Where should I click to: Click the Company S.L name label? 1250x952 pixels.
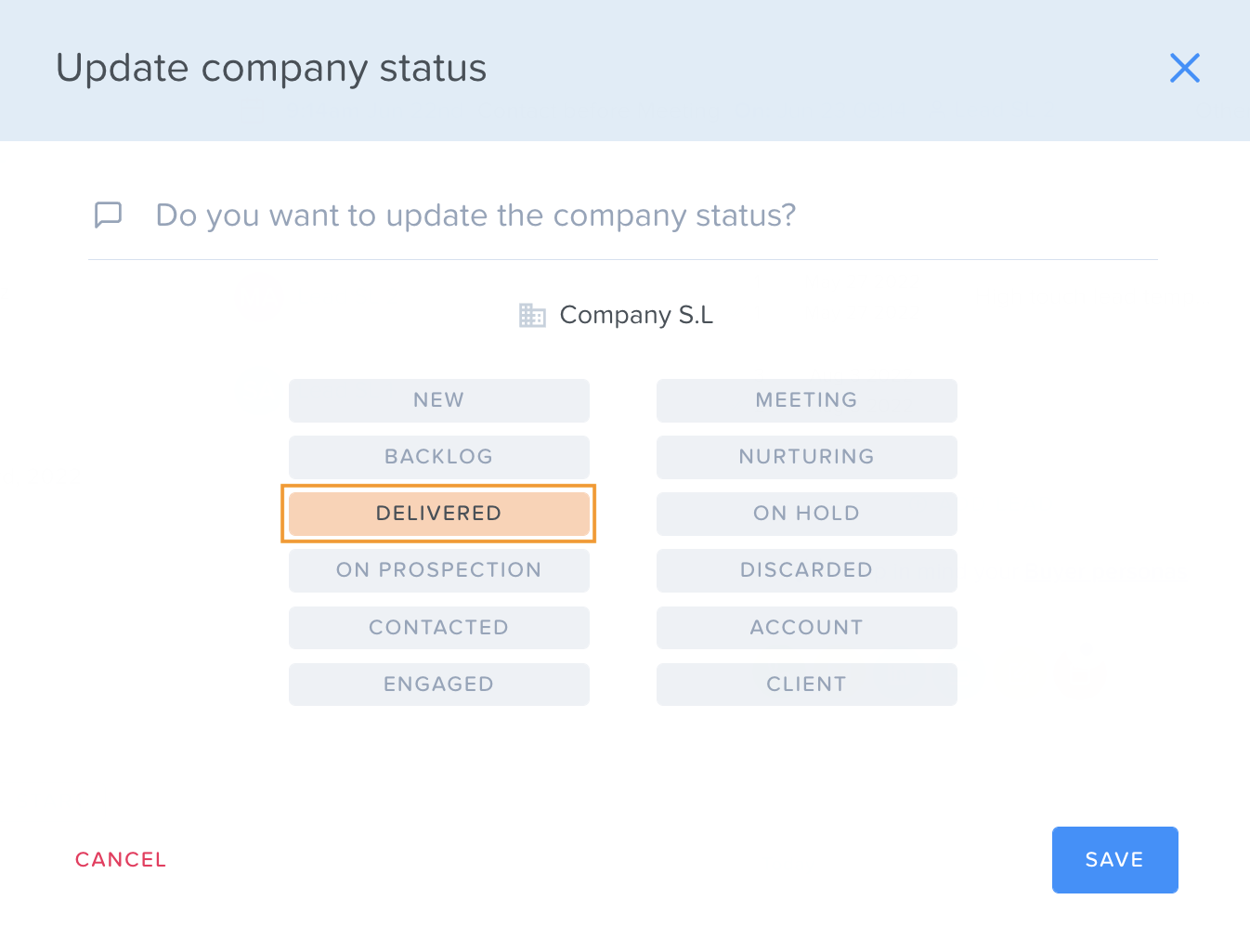tap(636, 315)
